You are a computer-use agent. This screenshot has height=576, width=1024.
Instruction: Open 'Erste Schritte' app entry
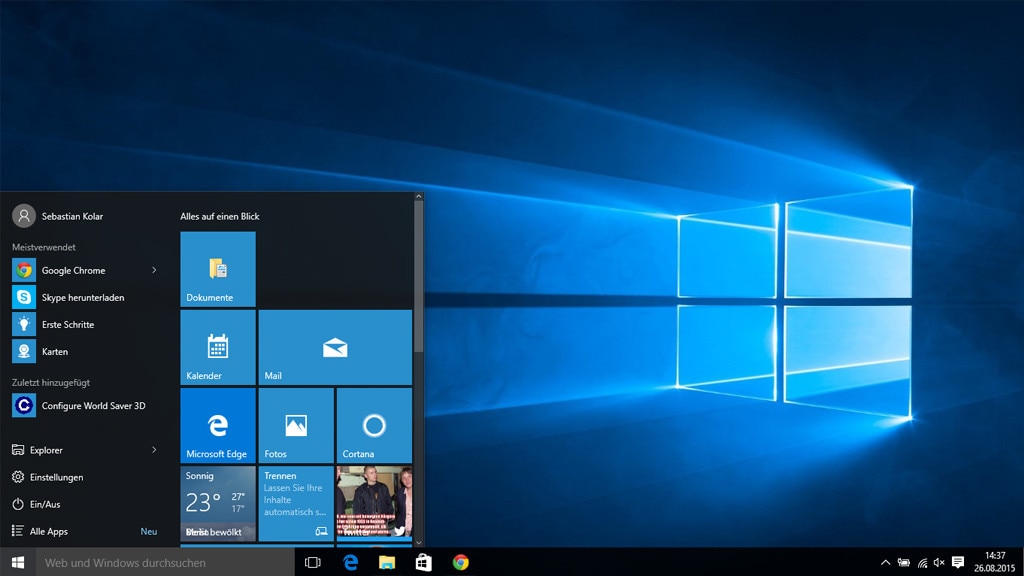coord(85,325)
